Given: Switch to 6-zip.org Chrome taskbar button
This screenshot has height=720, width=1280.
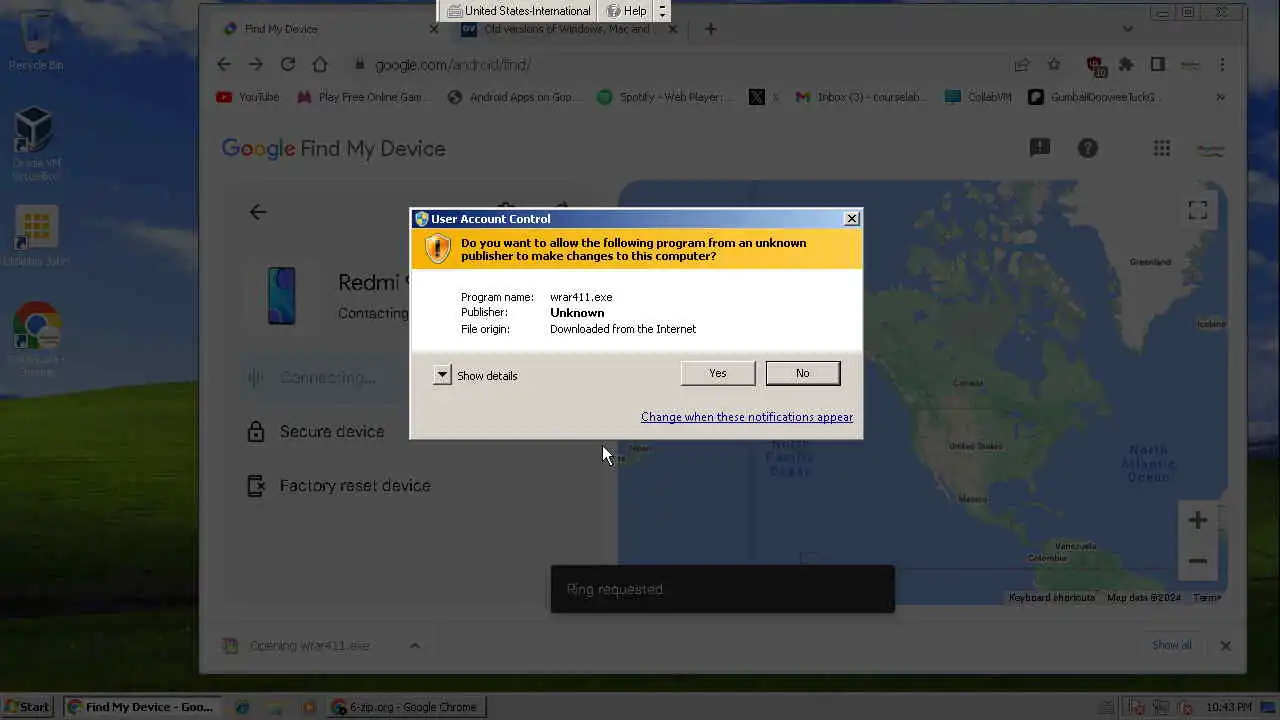Looking at the screenshot, I should pos(407,707).
